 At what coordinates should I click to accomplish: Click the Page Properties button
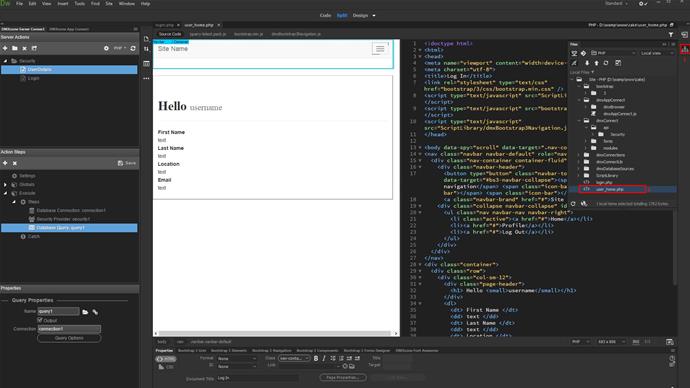343,377
